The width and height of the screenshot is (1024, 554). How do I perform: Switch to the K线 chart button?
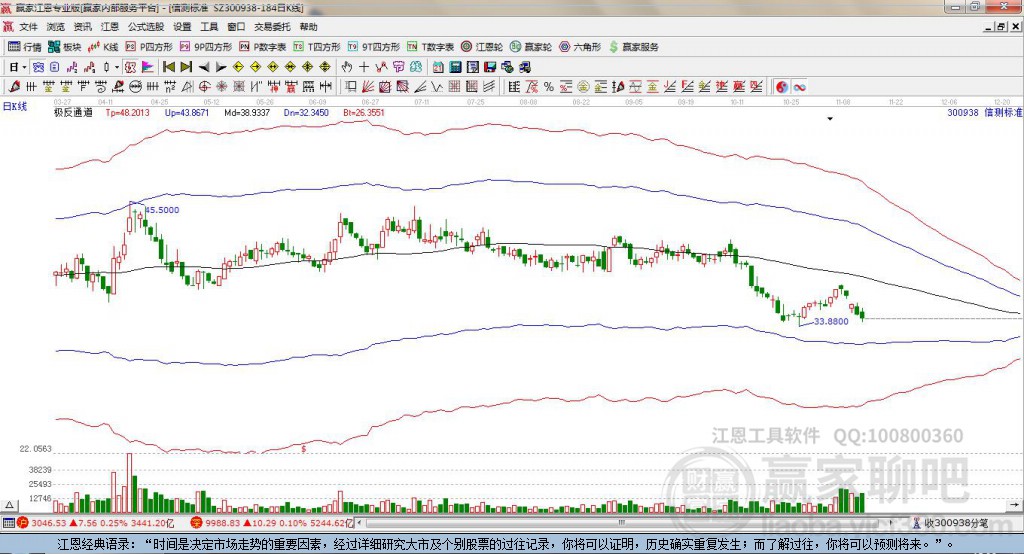point(103,47)
